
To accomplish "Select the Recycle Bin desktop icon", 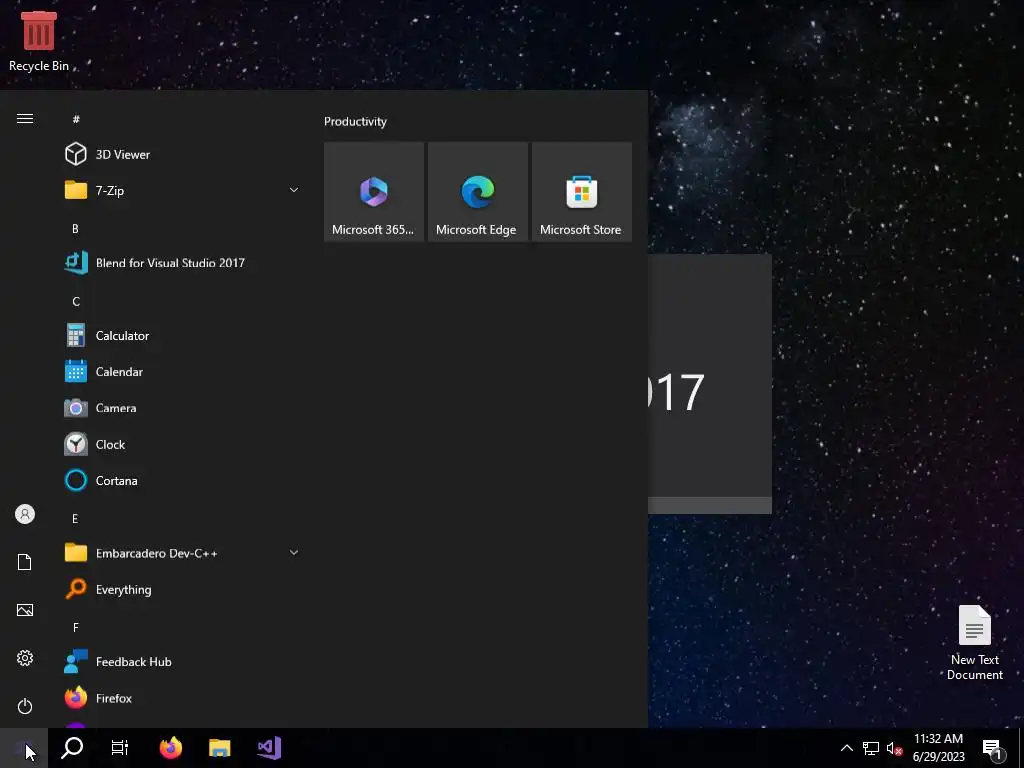I will (x=39, y=40).
